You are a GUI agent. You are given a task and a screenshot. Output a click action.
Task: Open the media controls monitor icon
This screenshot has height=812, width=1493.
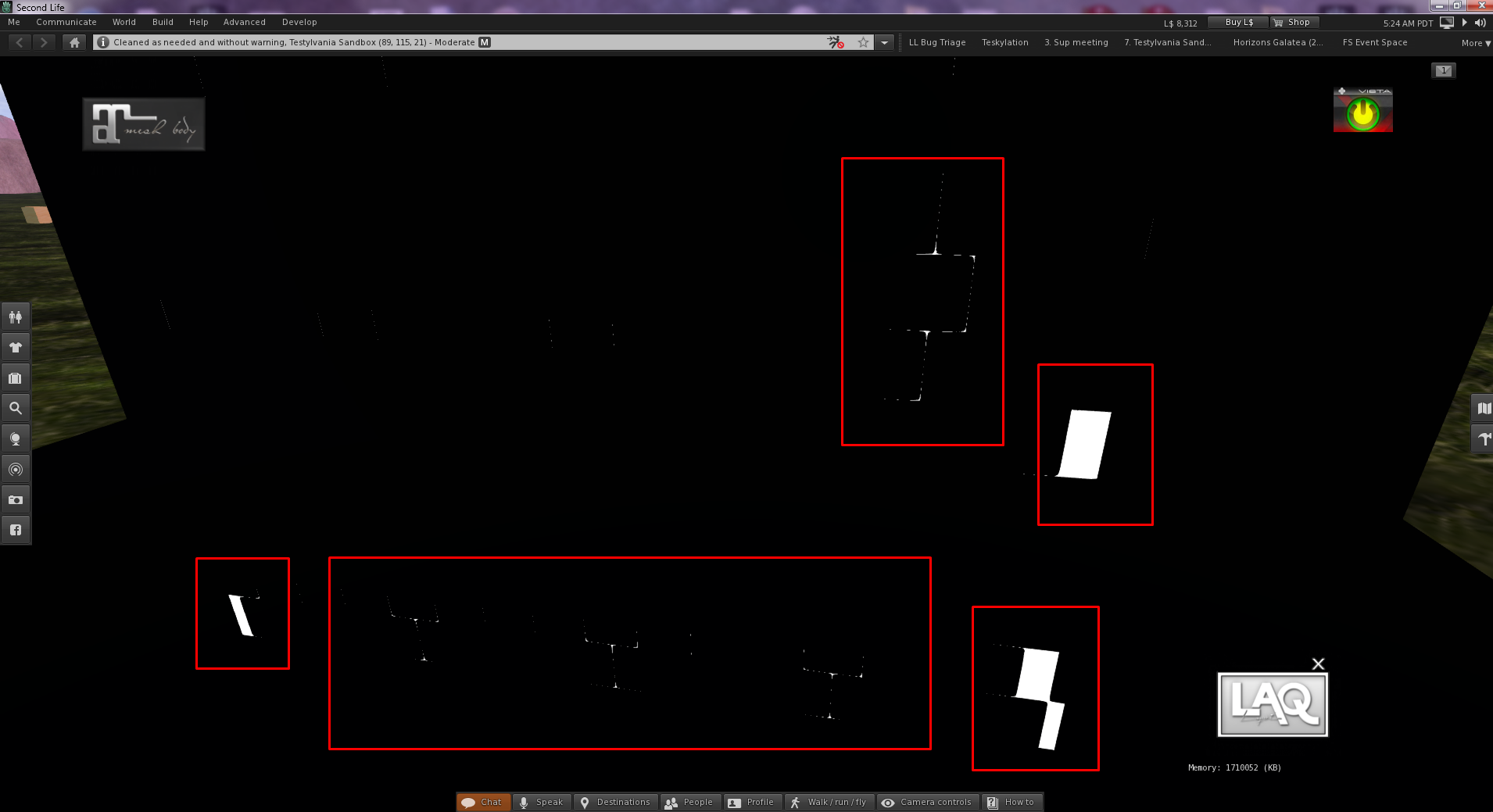click(1447, 23)
